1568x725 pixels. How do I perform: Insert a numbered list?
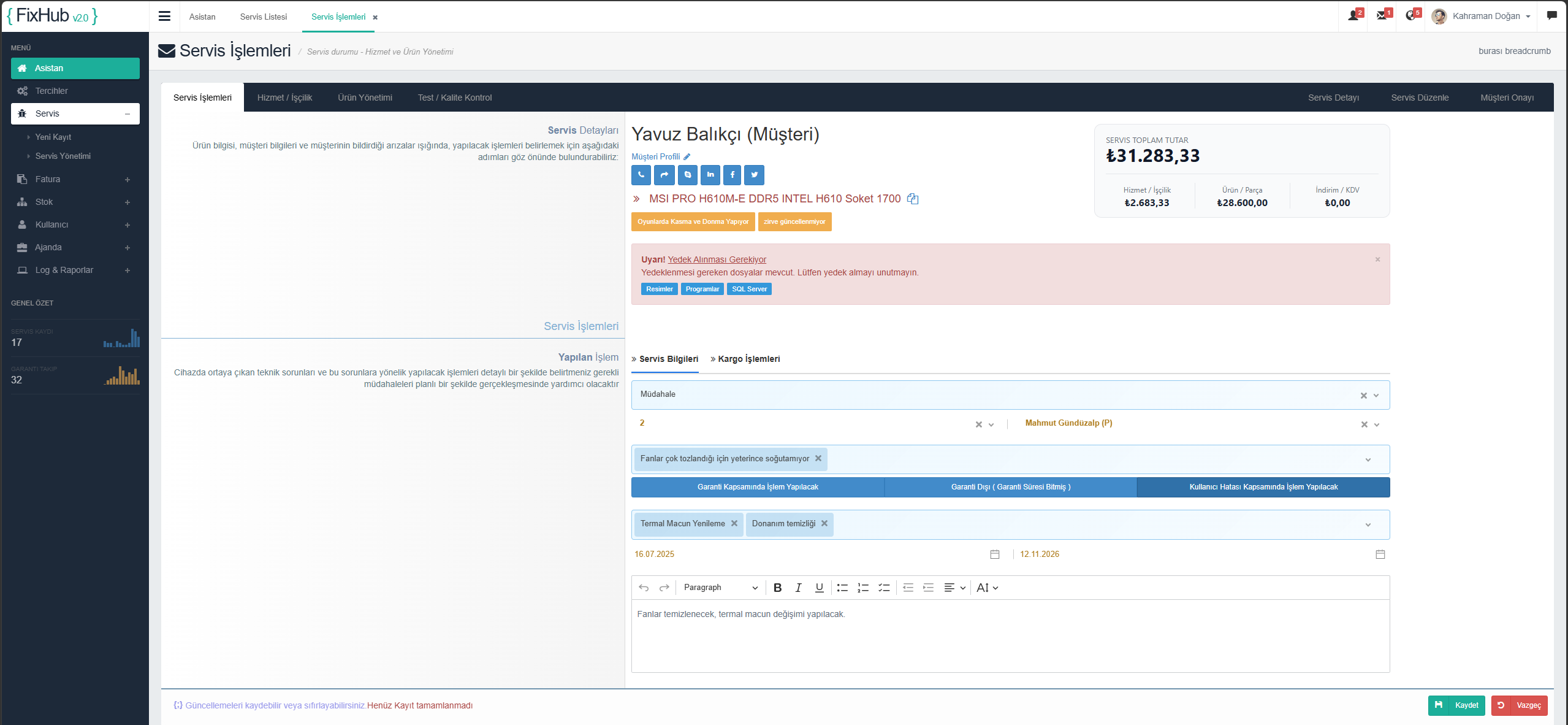click(x=863, y=588)
